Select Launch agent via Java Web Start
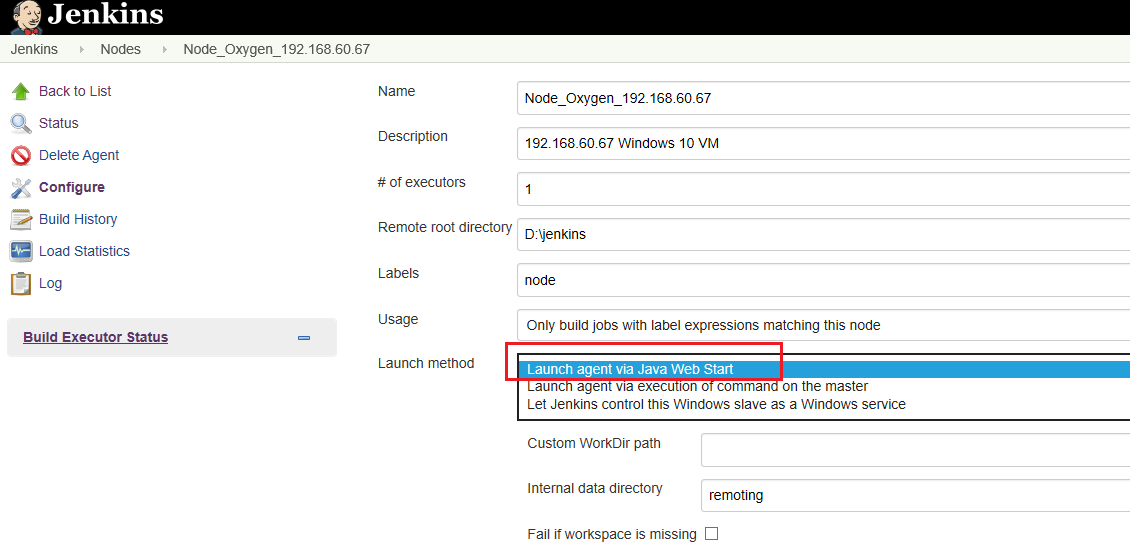1130x552 pixels. click(824, 370)
